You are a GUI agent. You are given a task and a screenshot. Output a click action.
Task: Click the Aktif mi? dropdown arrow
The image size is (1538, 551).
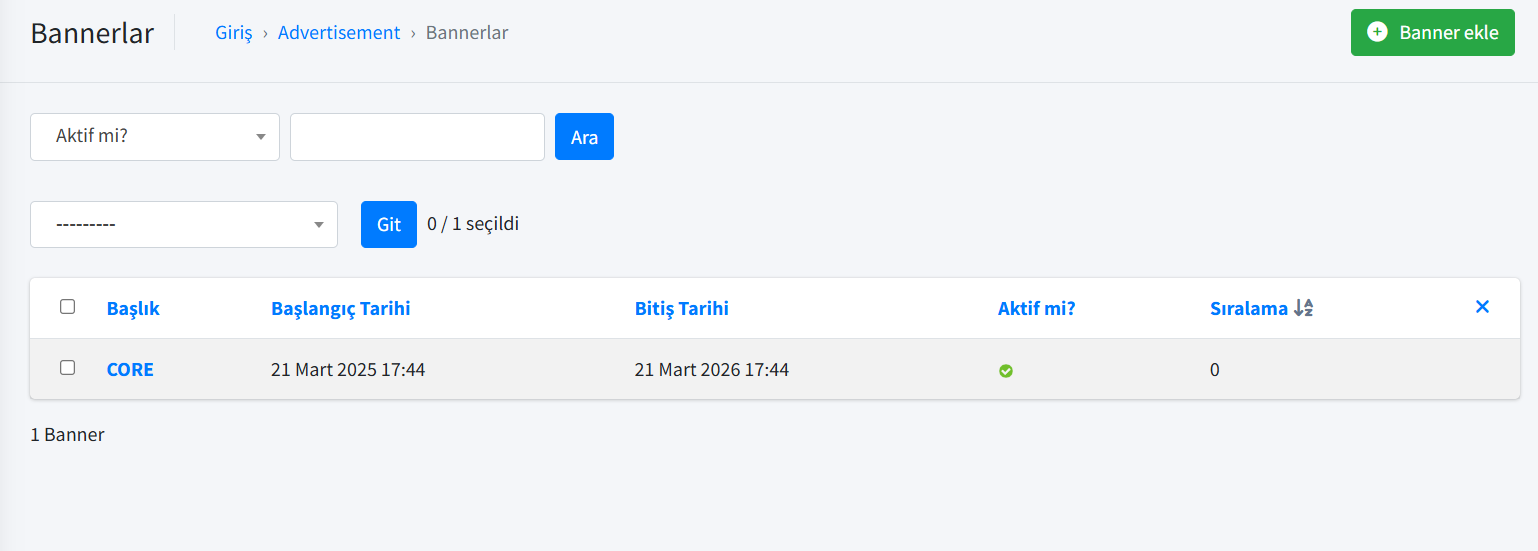click(x=261, y=136)
